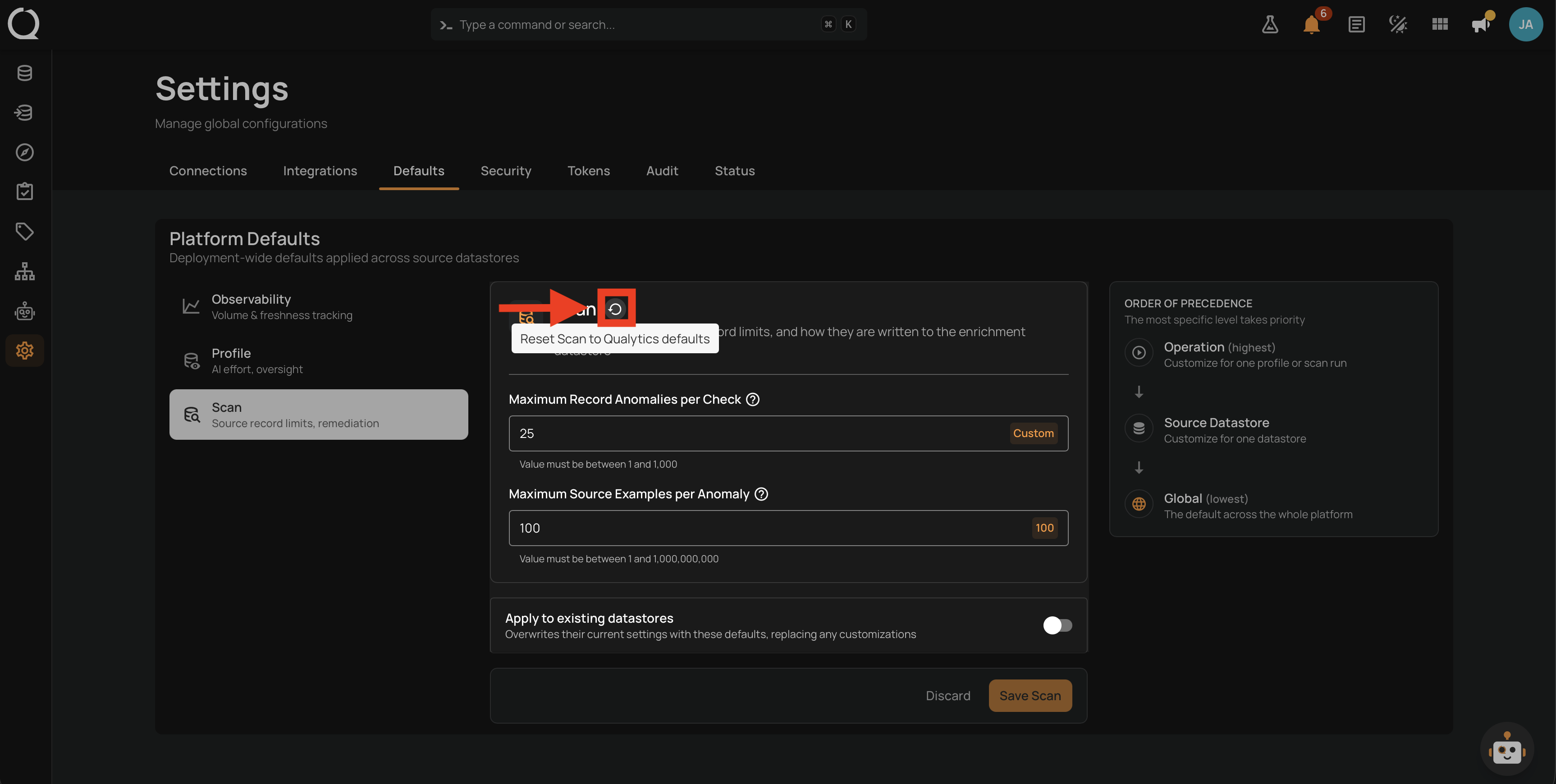Switch to the Tokens tab
The image size is (1556, 784).
[588, 171]
